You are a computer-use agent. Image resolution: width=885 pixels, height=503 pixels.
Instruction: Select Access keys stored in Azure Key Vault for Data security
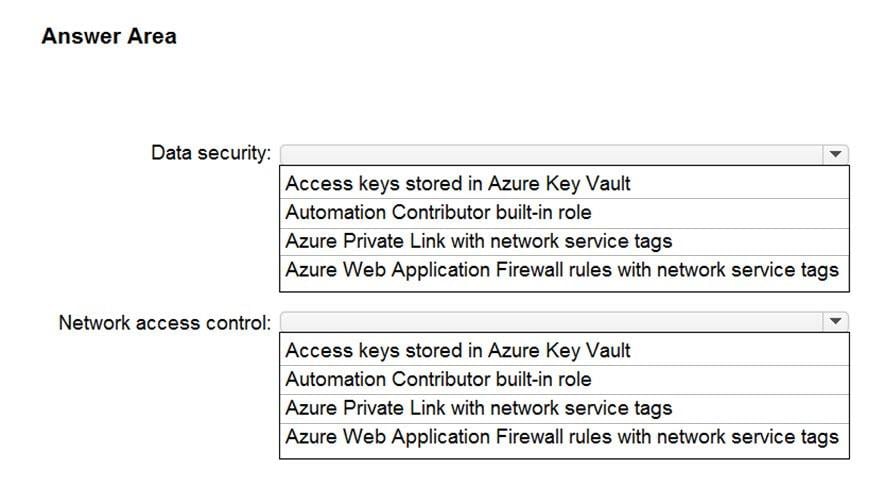pos(564,183)
